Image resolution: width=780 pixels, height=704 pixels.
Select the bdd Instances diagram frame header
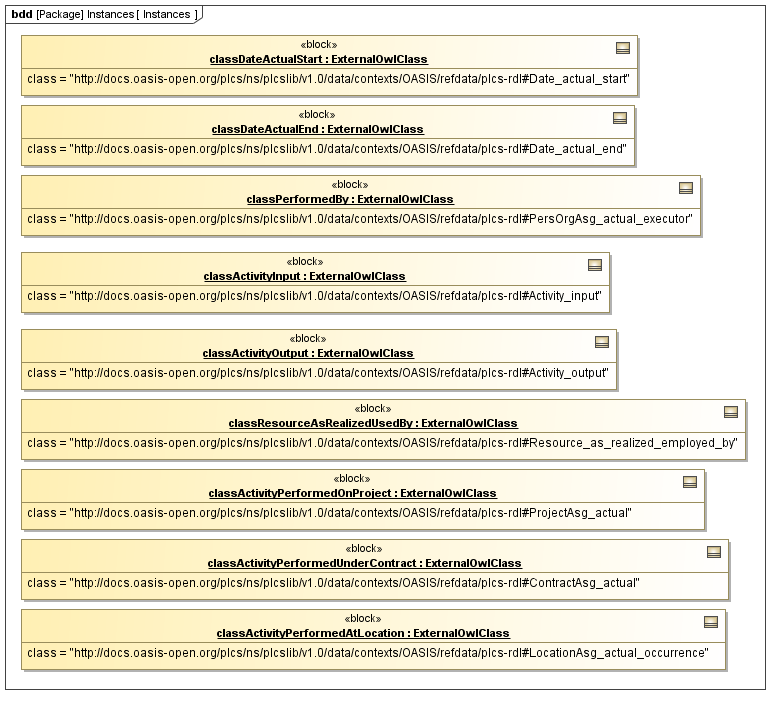click(x=102, y=15)
